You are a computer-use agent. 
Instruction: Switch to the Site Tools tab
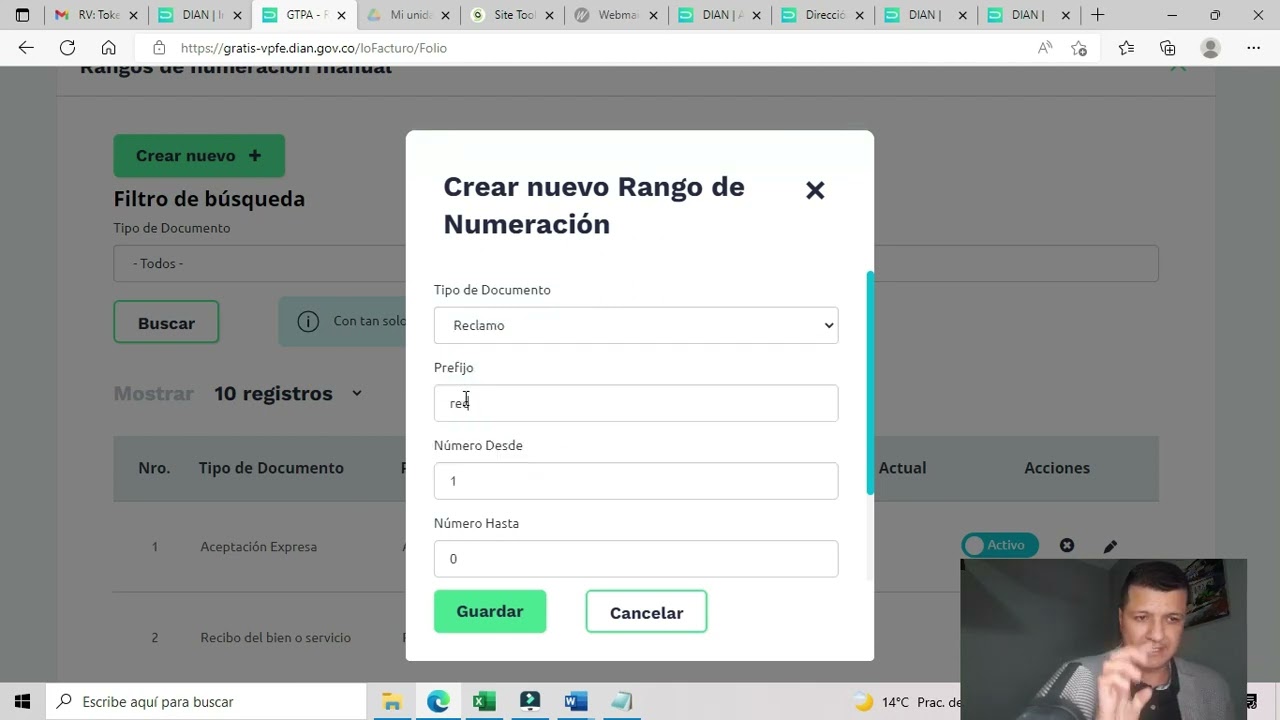(x=512, y=15)
